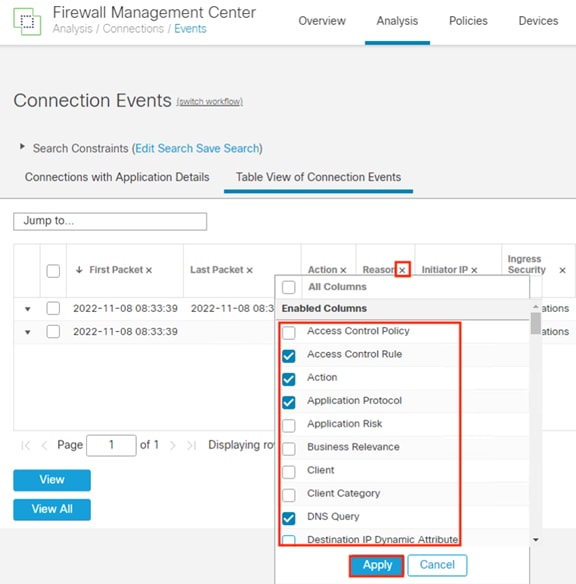Click the Initiator IP column header
The height and width of the screenshot is (584, 576).
coord(445,270)
